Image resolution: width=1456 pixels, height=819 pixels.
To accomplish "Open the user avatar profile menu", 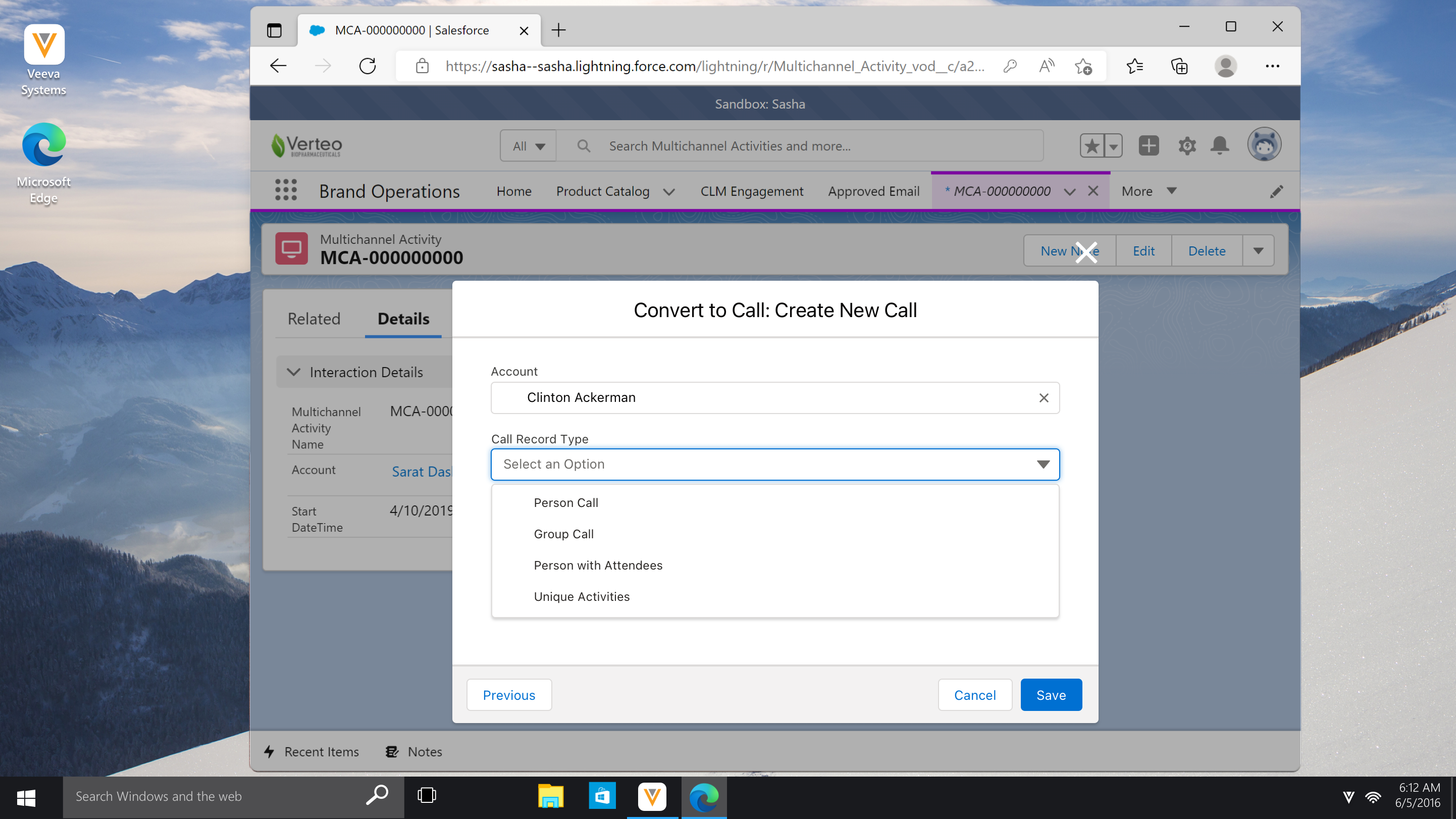I will tap(1263, 145).
